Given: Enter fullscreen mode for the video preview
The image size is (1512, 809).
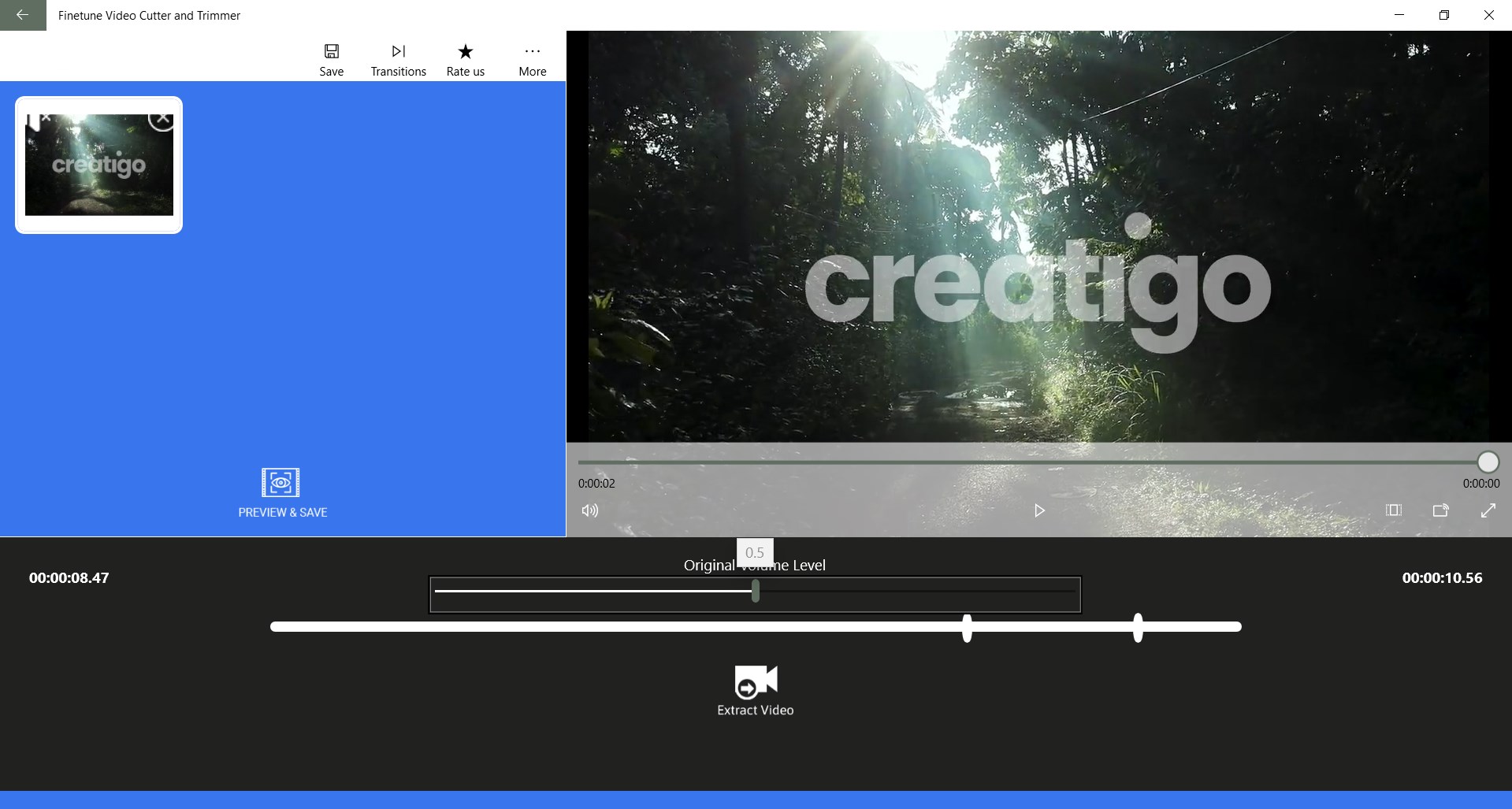Looking at the screenshot, I should pos(1488,510).
